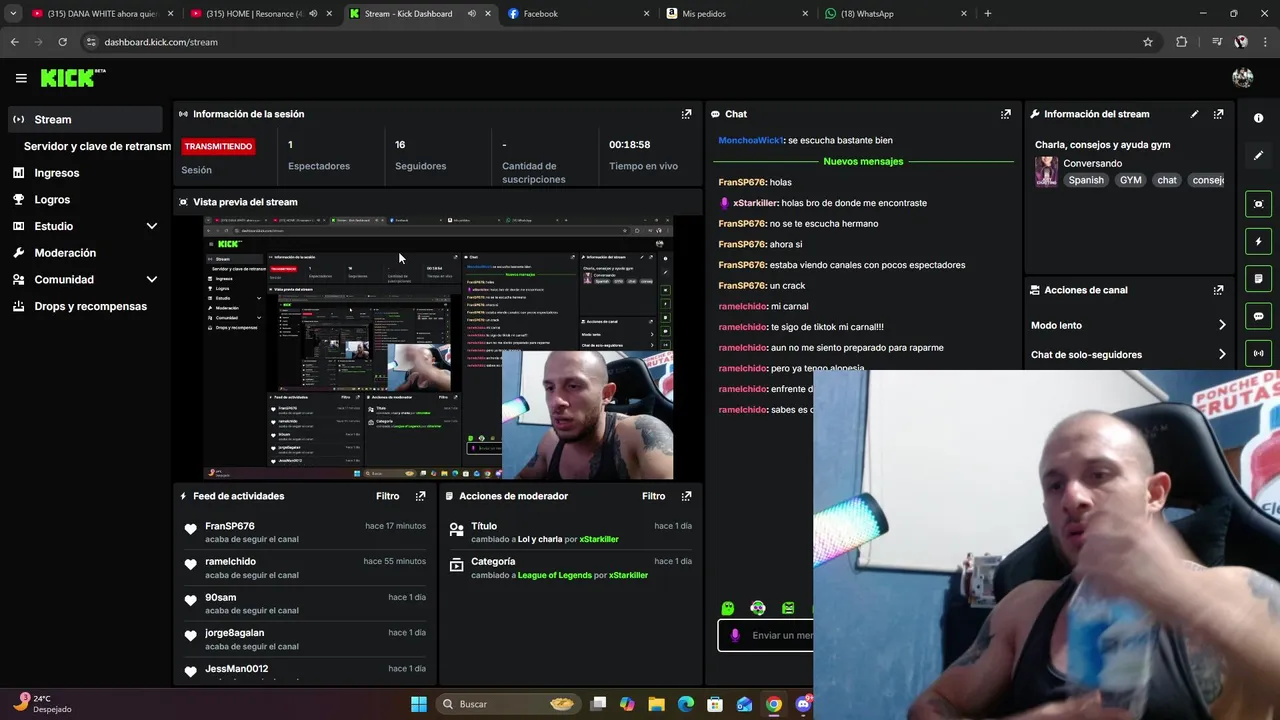Click the clown-face emote
Image resolution: width=1280 pixels, height=720 pixels.
click(758, 608)
